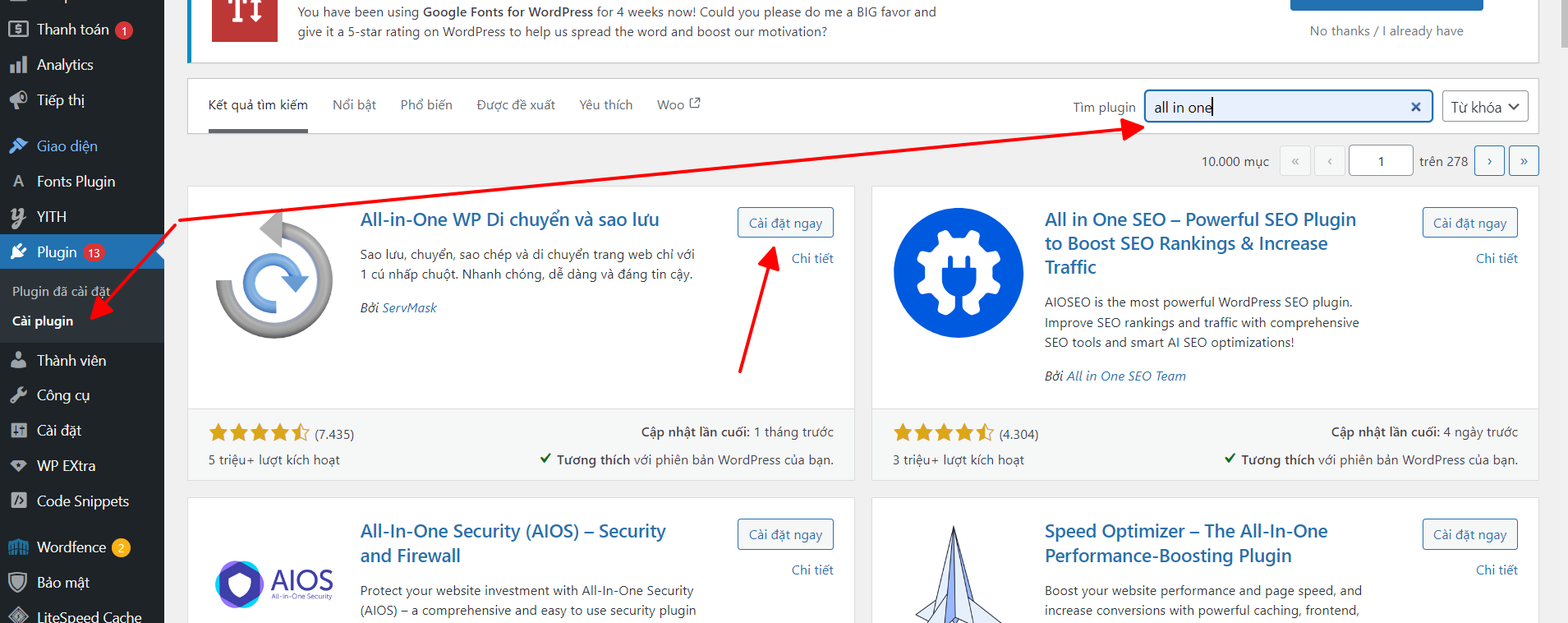
Task: Switch to the Nổi bật tab
Action: point(354,105)
